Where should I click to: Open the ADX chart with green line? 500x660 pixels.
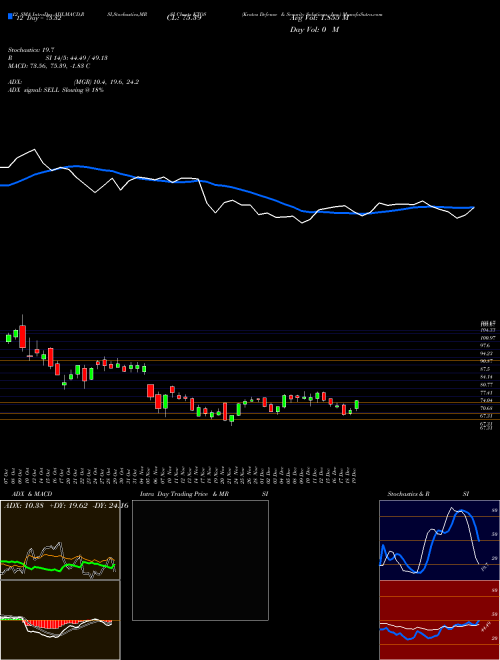pyautogui.click(x=60, y=540)
